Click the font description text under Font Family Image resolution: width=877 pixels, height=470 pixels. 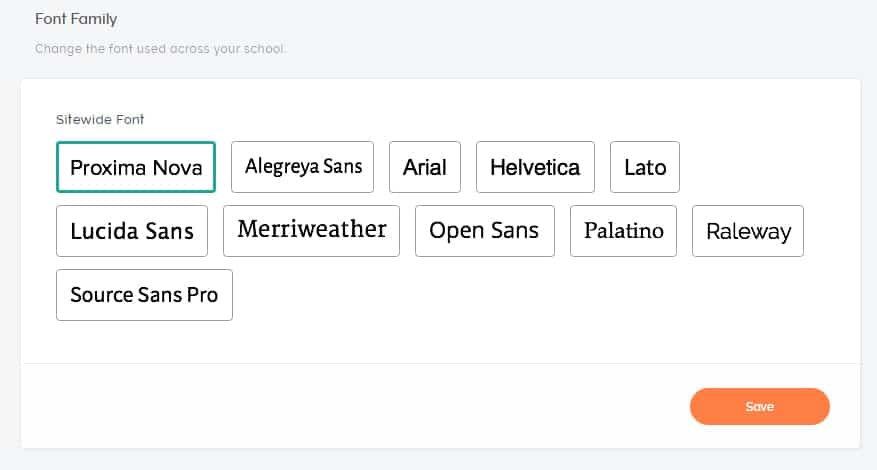coord(160,48)
